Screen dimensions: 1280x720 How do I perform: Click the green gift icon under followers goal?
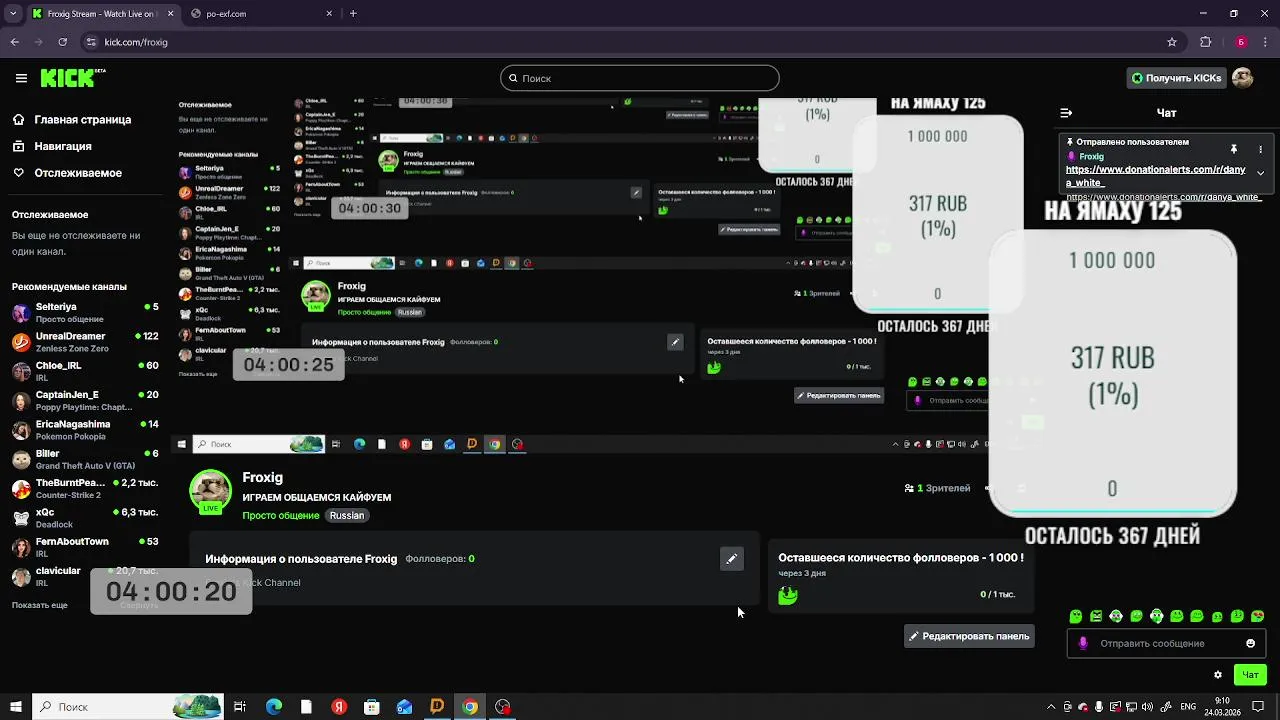(788, 595)
